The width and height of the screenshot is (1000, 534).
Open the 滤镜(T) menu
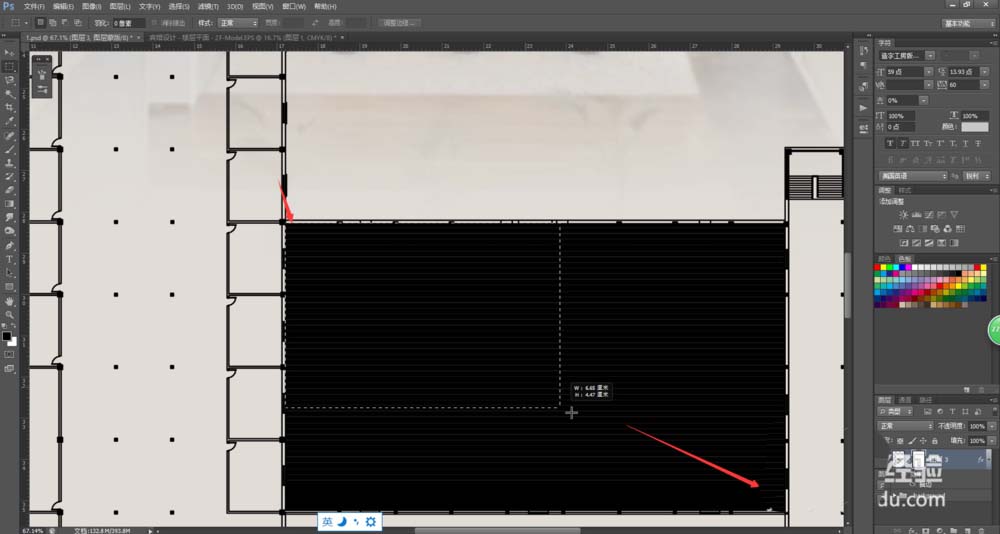208,6
